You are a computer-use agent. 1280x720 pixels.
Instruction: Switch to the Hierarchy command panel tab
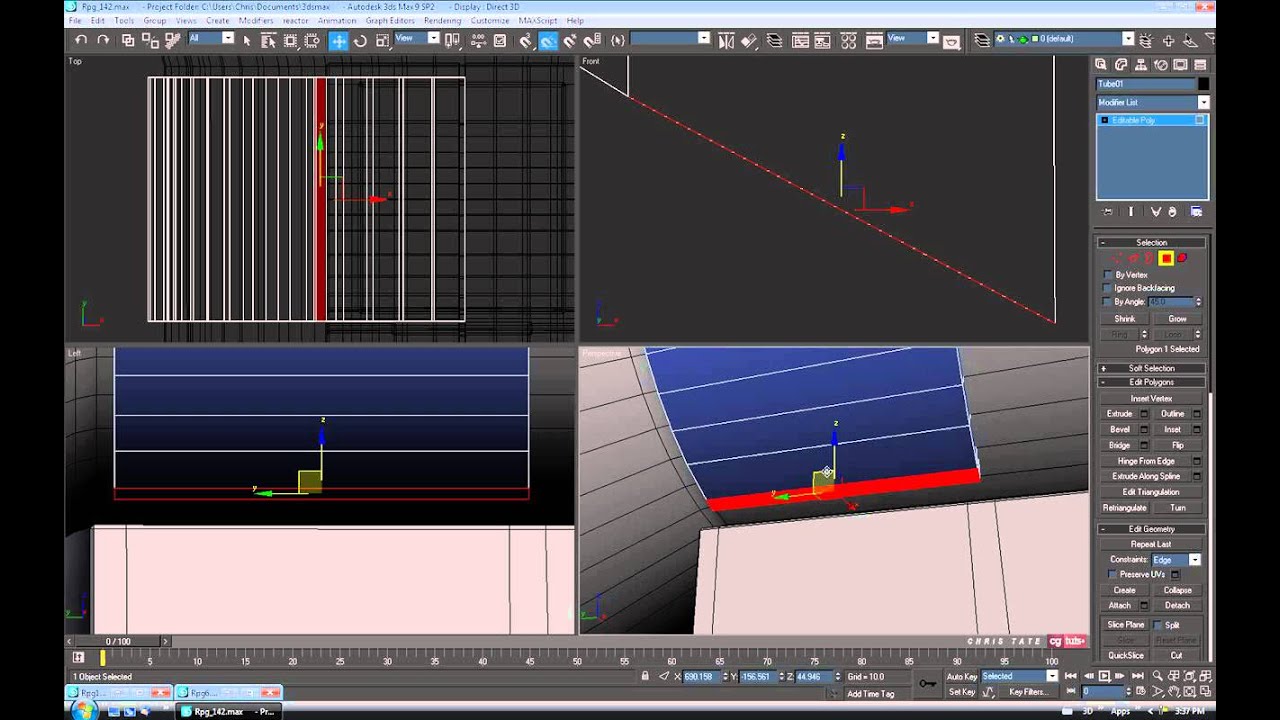[1142, 64]
